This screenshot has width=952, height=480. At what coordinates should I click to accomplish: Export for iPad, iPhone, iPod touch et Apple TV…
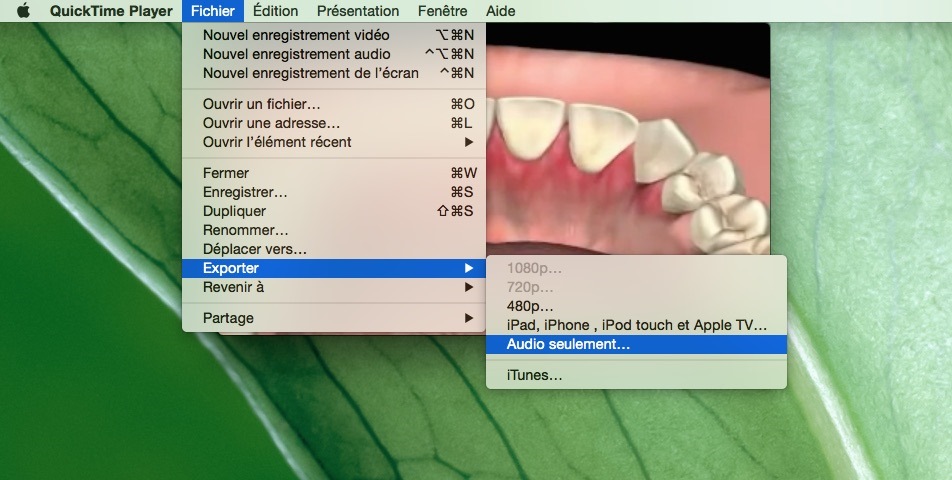(x=636, y=325)
